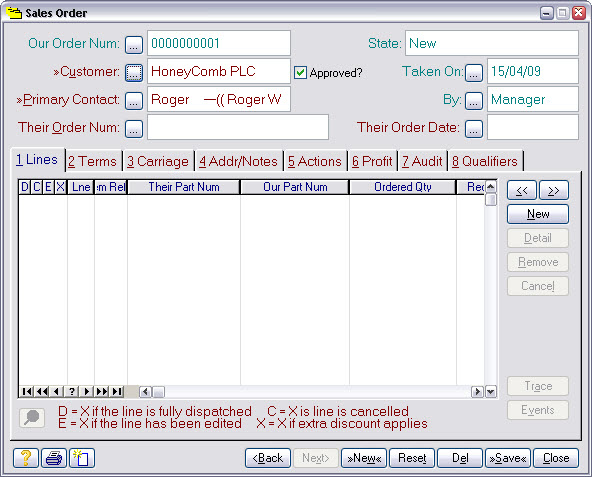Select the 6 Profit tab
The width and height of the screenshot is (592, 477).
[372, 161]
